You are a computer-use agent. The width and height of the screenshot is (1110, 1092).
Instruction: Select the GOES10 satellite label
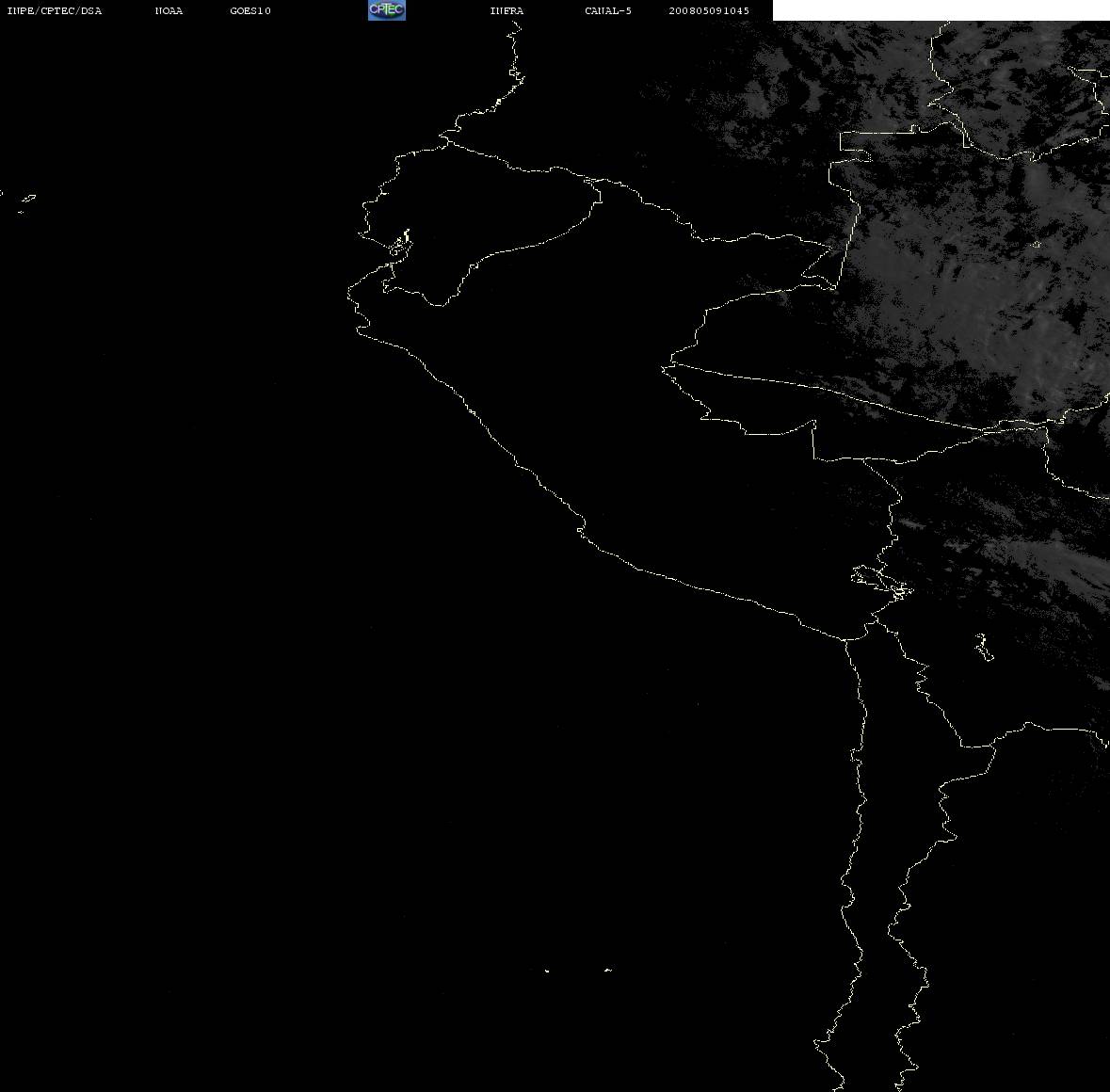(249, 10)
